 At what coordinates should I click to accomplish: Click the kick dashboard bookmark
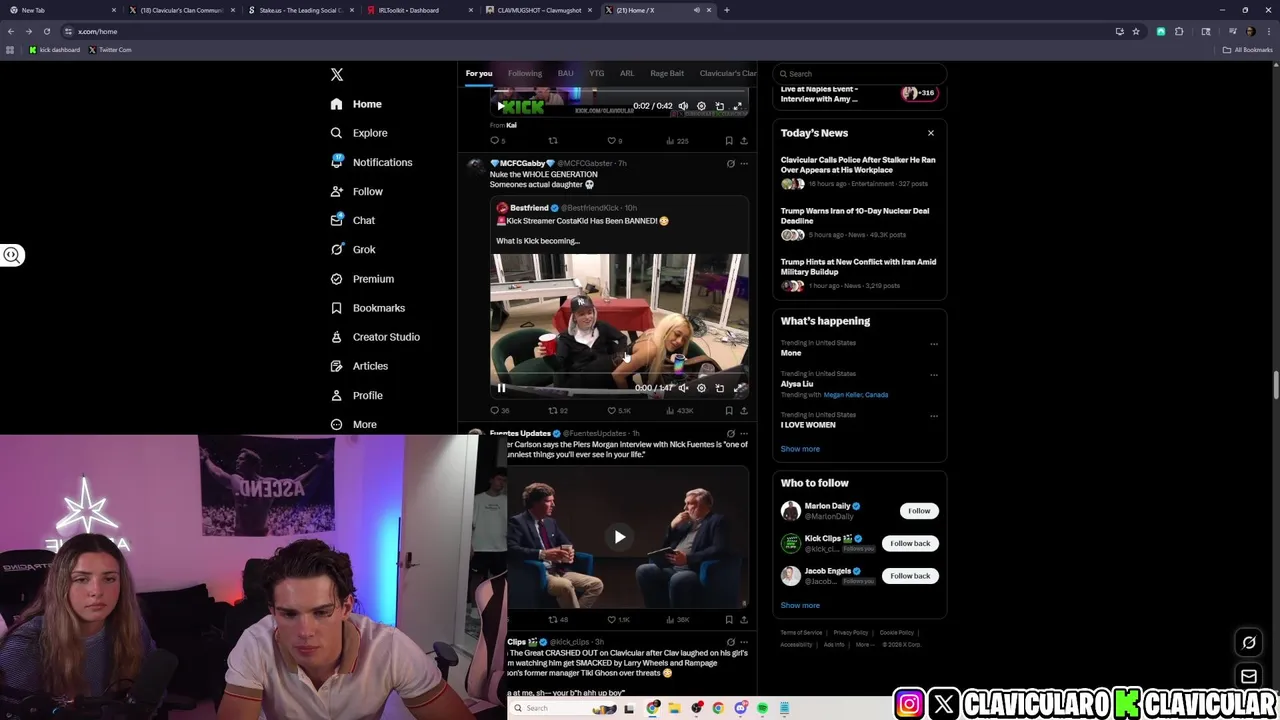click(55, 50)
